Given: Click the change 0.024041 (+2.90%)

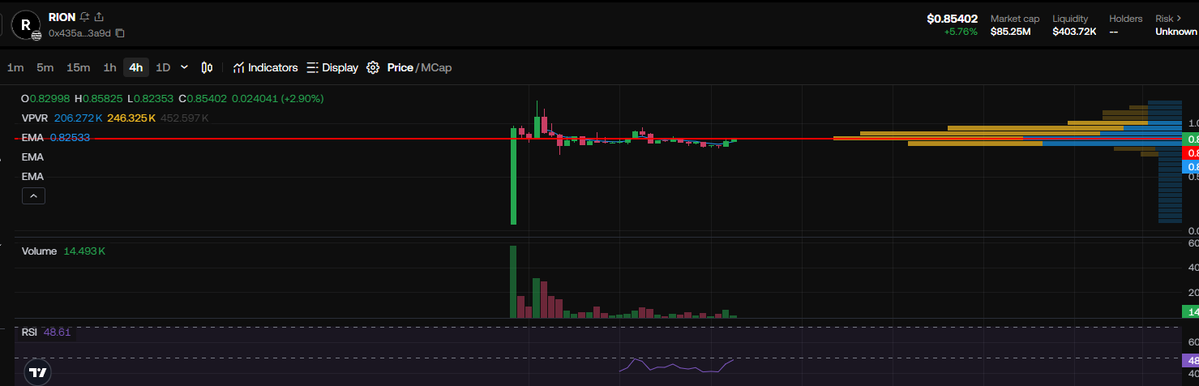Looking at the screenshot, I should tap(278, 99).
